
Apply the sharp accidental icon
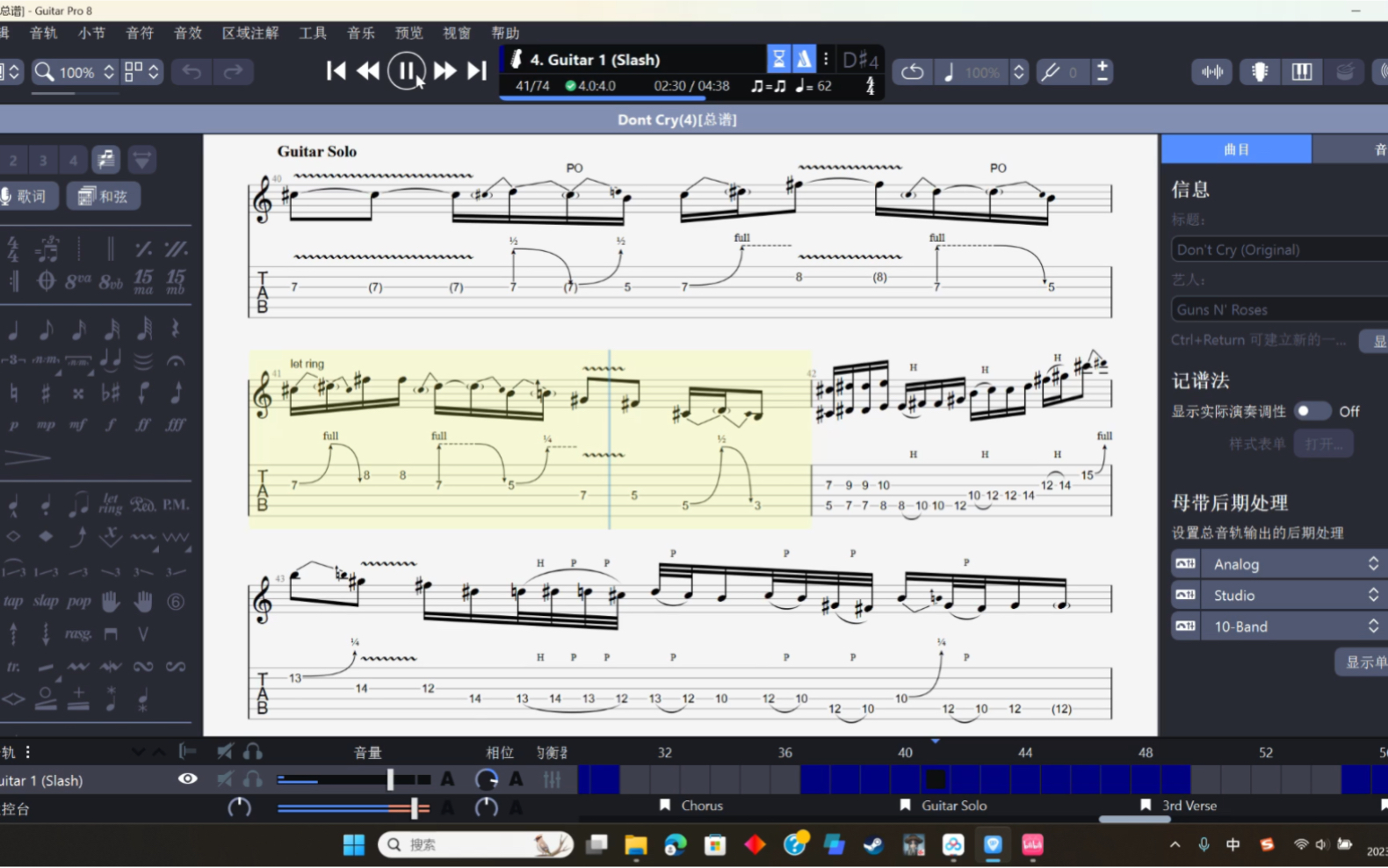click(46, 392)
